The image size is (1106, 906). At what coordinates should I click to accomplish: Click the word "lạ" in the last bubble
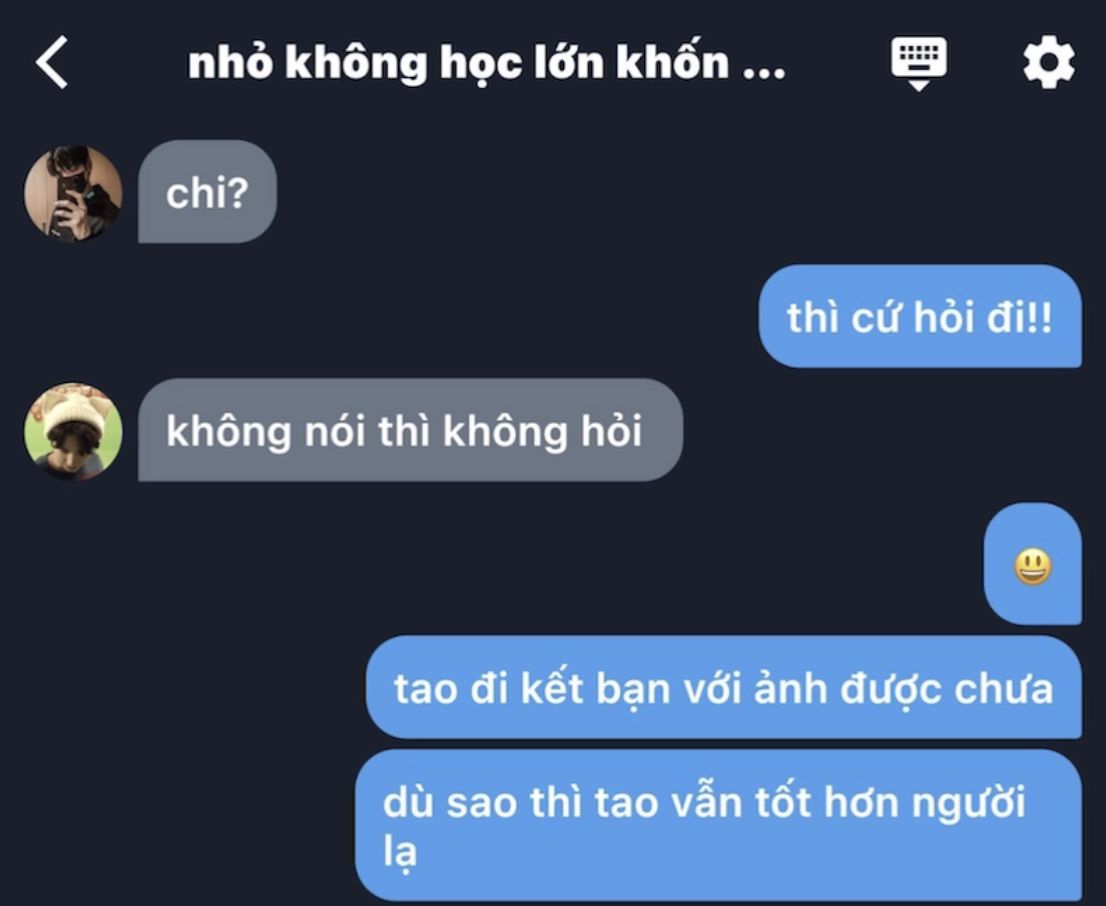click(x=400, y=850)
